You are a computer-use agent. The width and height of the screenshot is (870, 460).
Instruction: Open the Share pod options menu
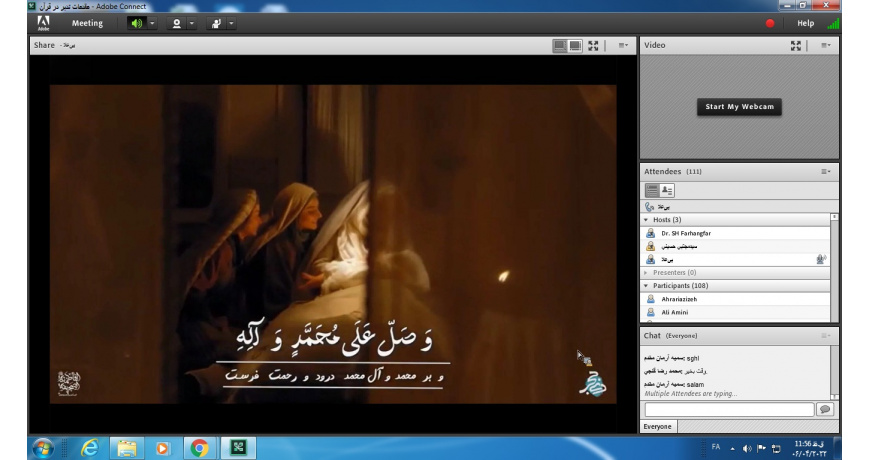click(623, 46)
